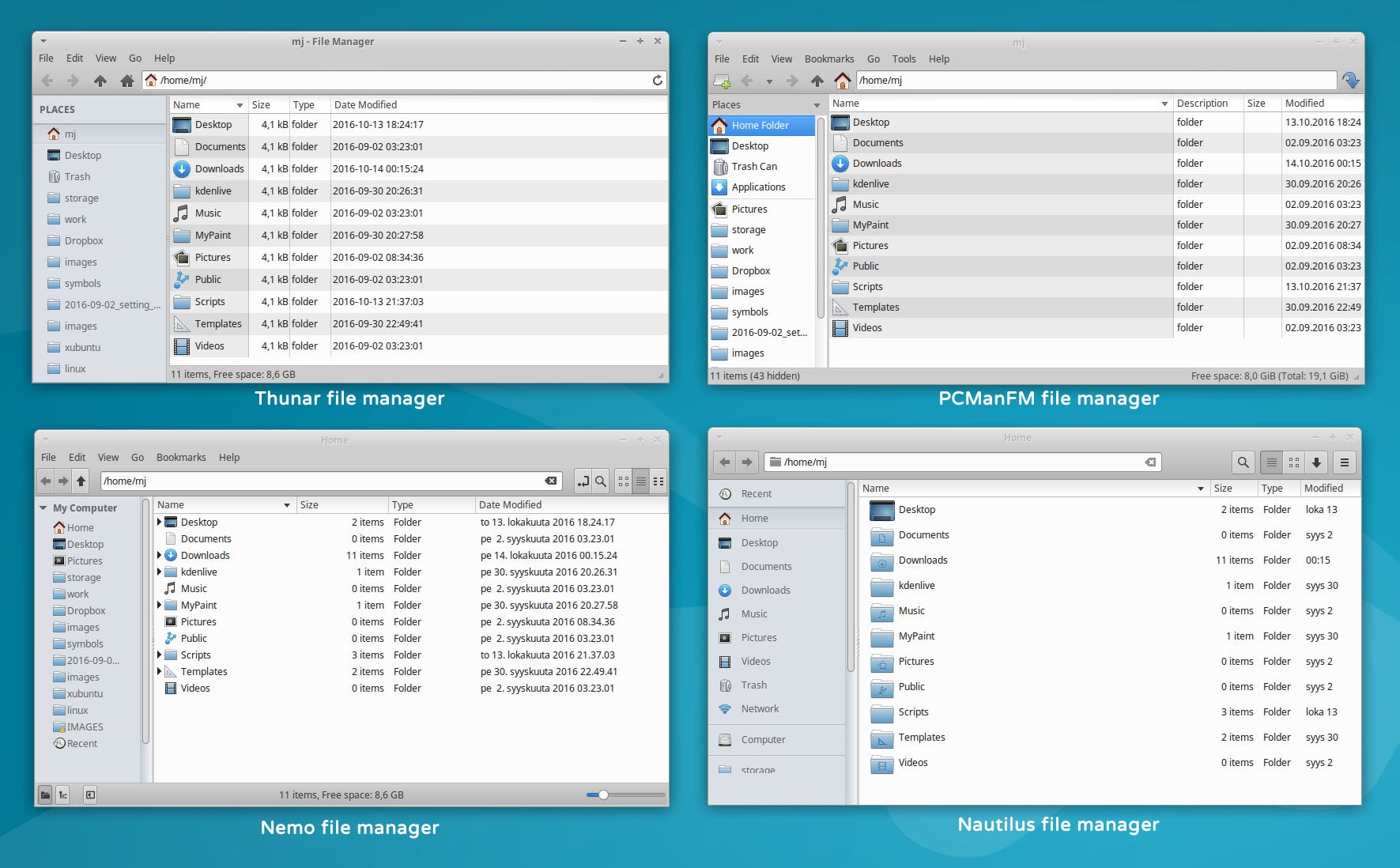Go up one folder in PCManFM

point(817,81)
